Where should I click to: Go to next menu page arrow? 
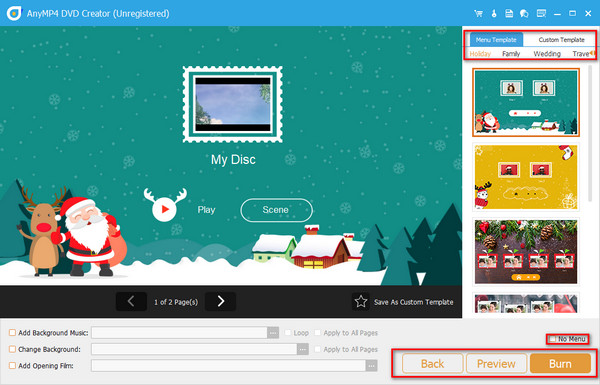pos(220,302)
